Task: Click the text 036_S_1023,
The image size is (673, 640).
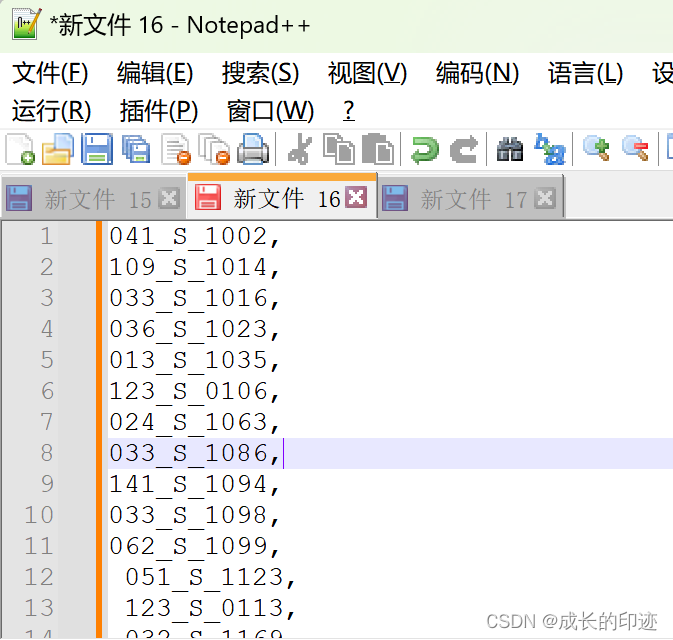Action: pyautogui.click(x=194, y=330)
